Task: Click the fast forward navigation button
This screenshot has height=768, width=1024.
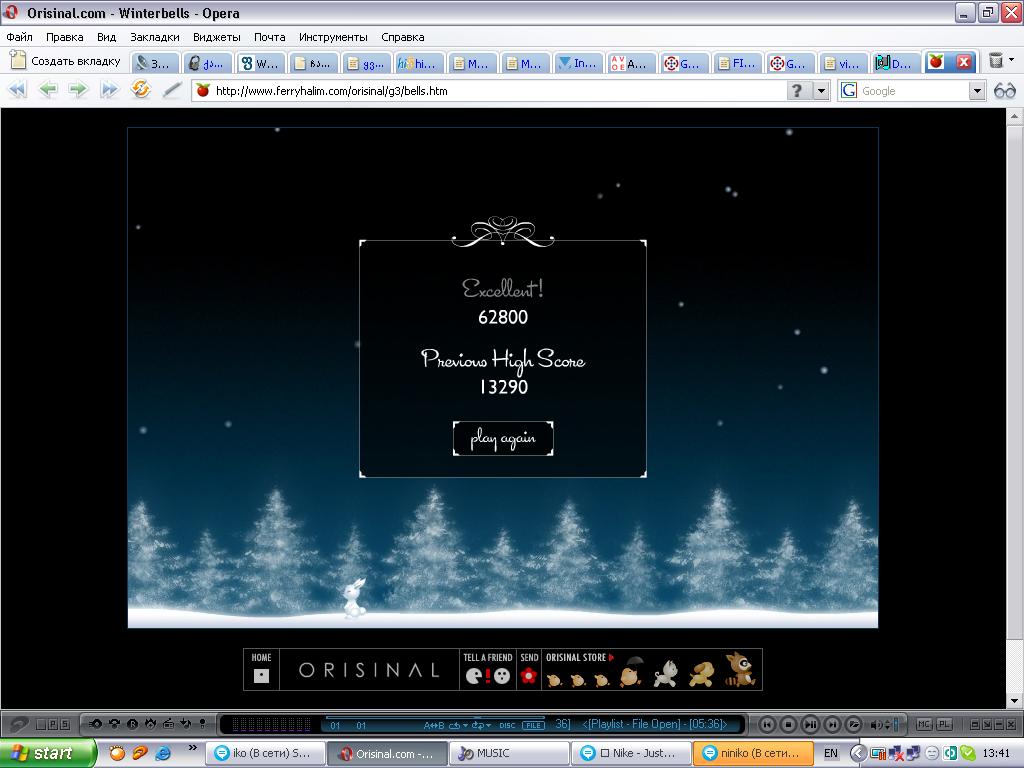Action: (109, 89)
